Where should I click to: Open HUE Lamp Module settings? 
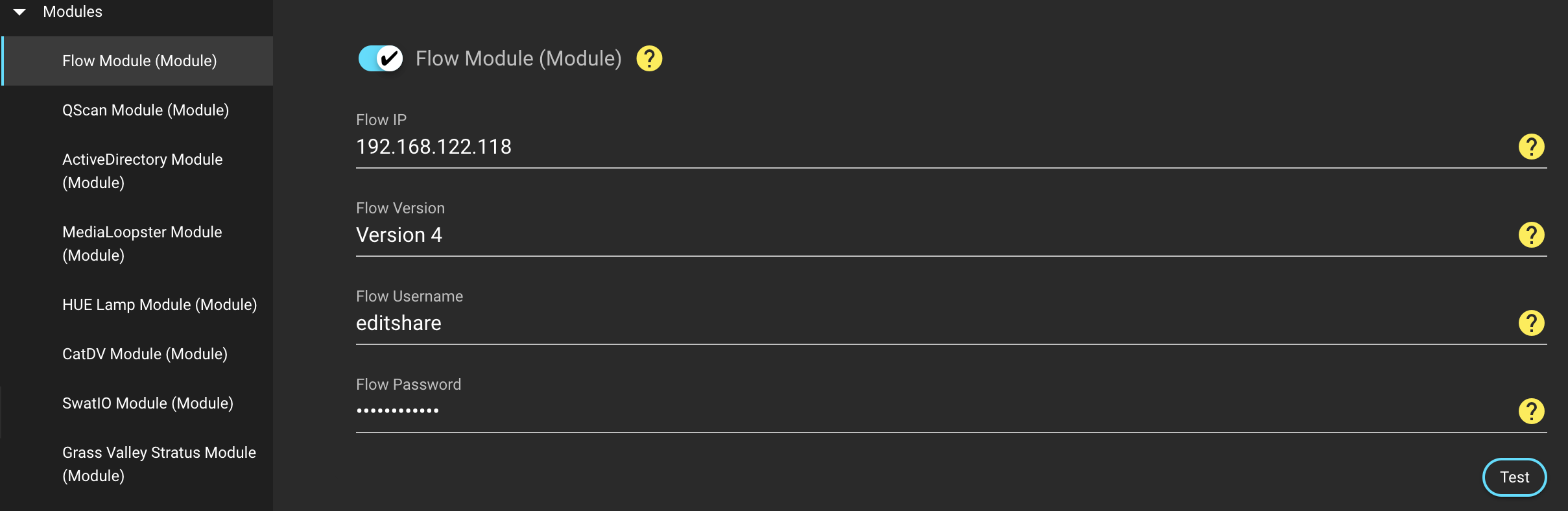point(160,305)
